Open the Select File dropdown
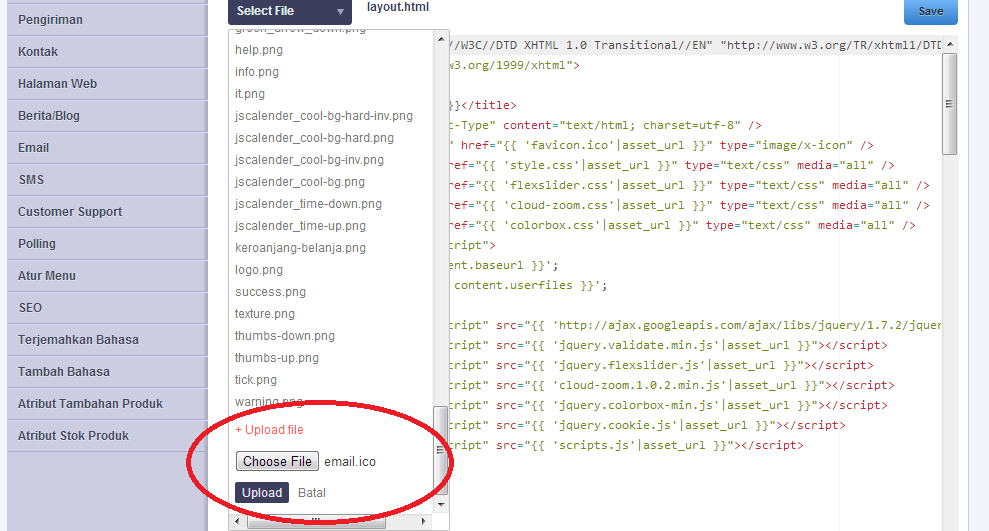 pyautogui.click(x=289, y=11)
